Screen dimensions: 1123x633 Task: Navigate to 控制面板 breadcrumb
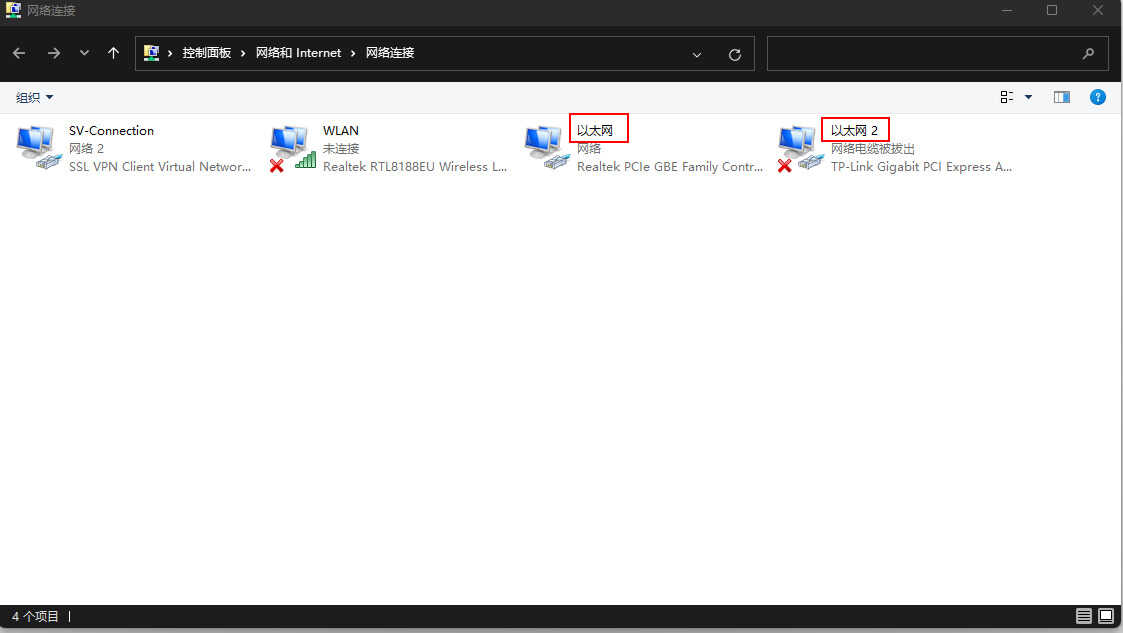206,53
